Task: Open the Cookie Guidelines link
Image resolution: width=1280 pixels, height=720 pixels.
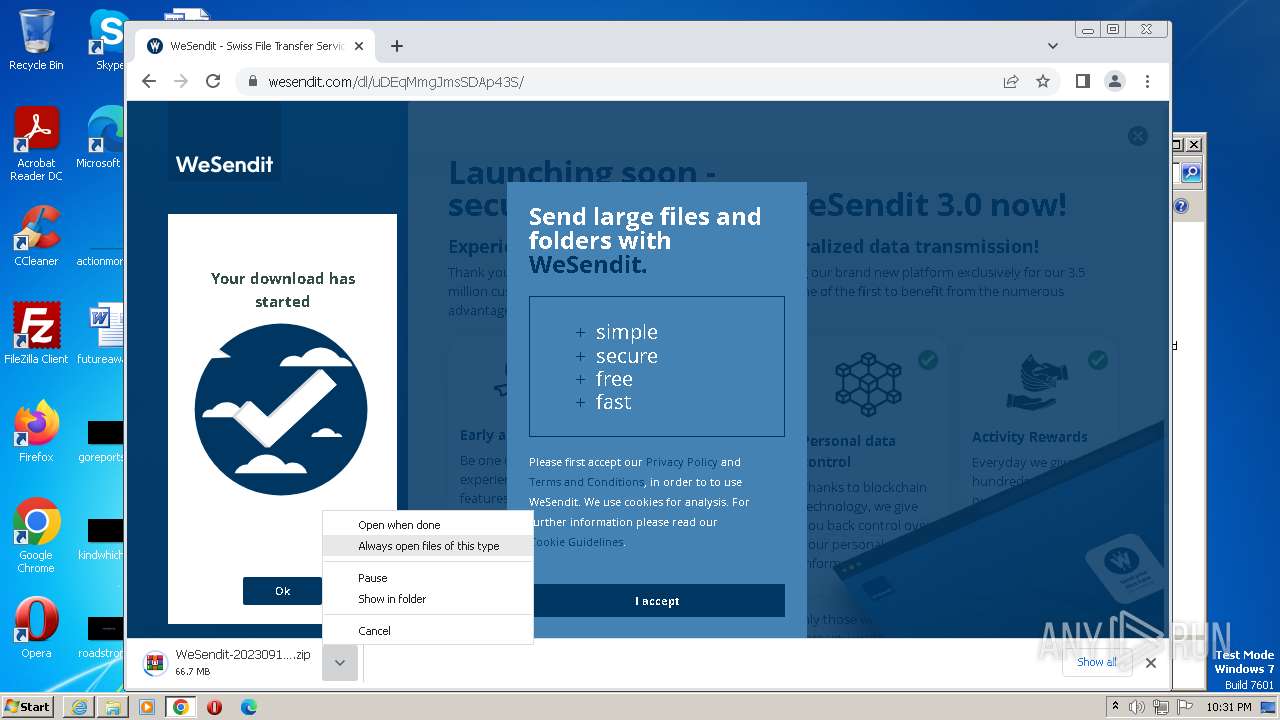Action: click(577, 542)
